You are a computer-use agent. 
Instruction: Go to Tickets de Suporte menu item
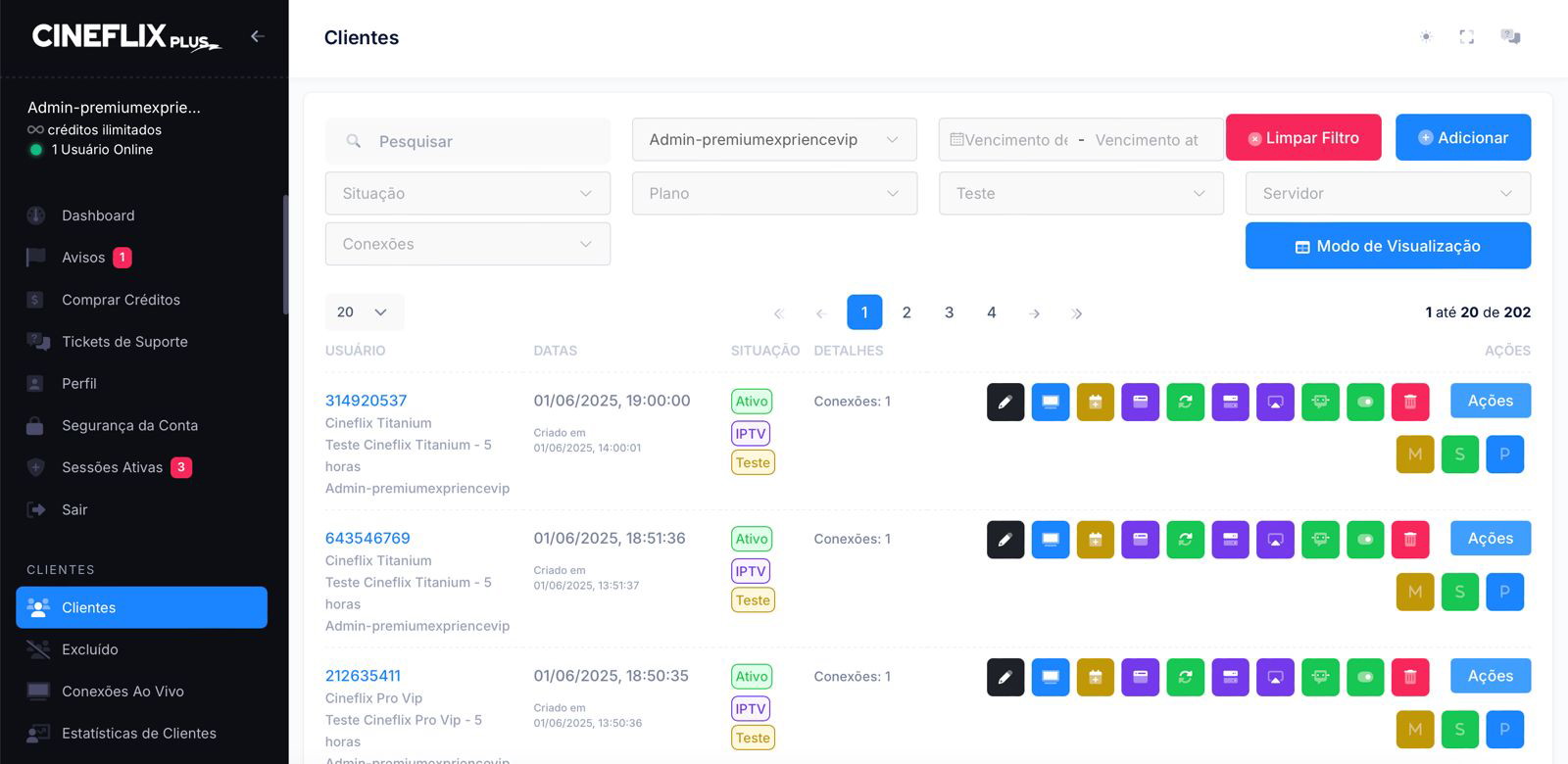[124, 342]
